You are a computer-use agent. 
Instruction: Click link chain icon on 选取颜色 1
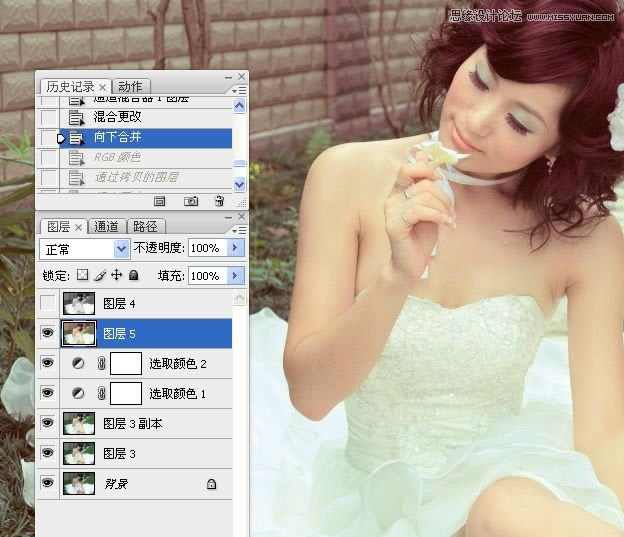[100, 394]
